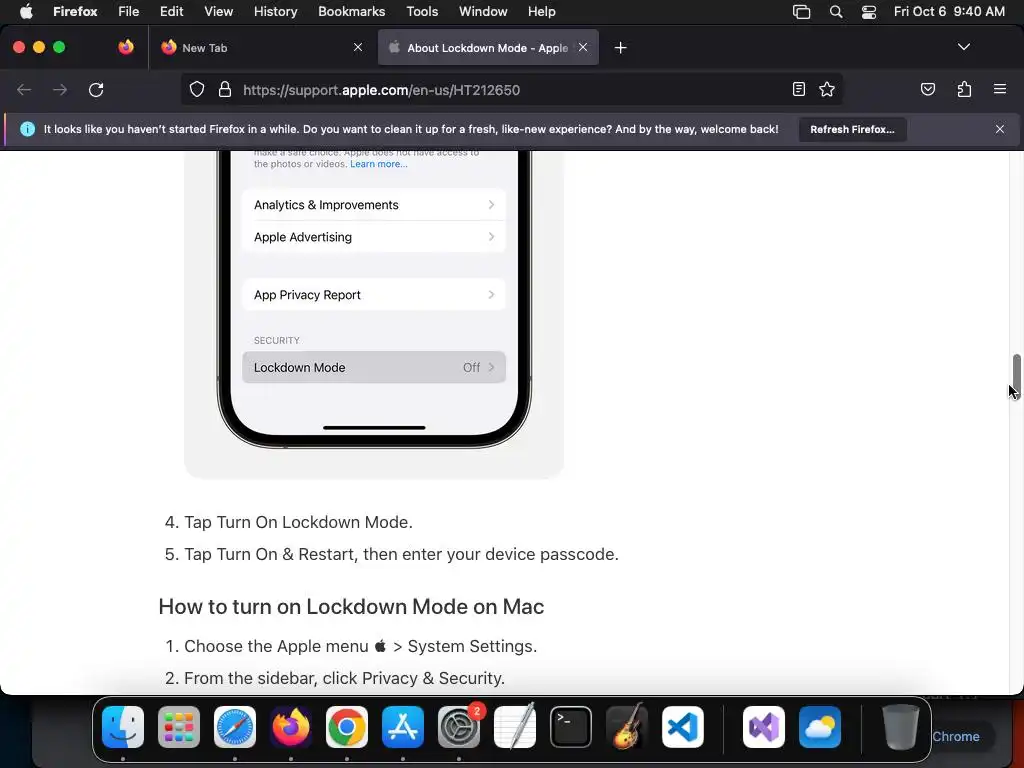Click the Stage Manager icon in the menu bar
Viewport: 1024px width, 768px height.
coord(801,12)
